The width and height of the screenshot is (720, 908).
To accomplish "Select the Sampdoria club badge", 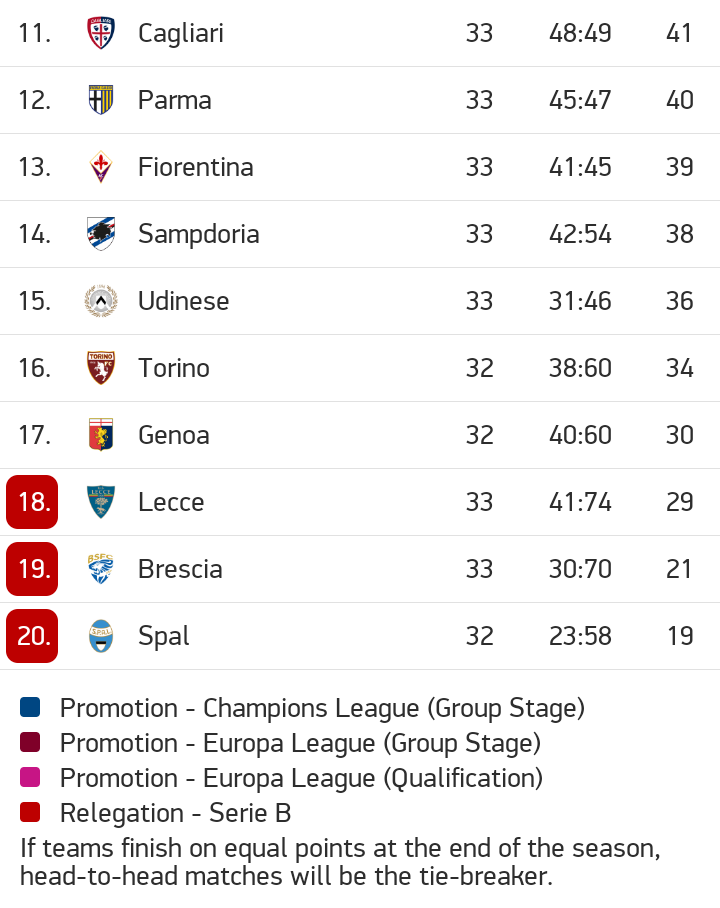I will 101,234.
